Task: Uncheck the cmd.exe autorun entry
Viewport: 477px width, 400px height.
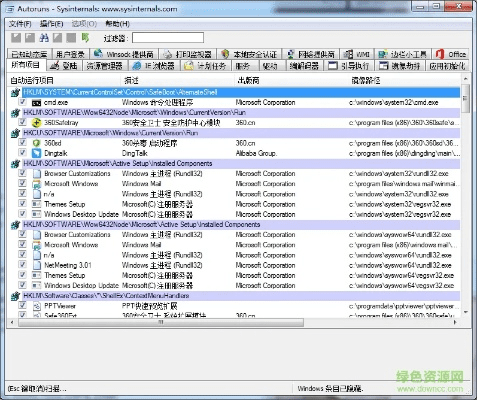Action: [22, 102]
